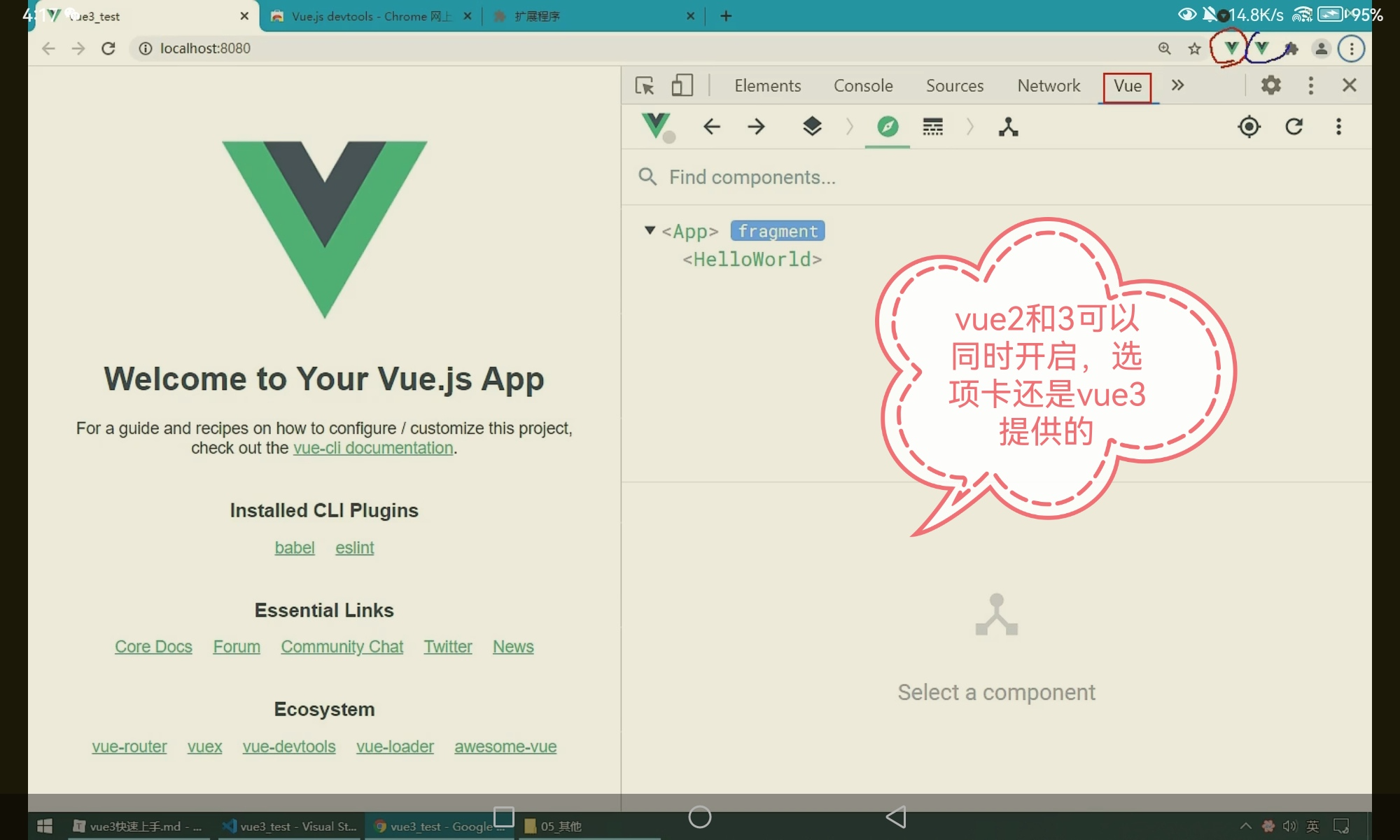The image size is (1400, 840).
Task: Bookmark this page with star icon
Action: pos(1194,48)
